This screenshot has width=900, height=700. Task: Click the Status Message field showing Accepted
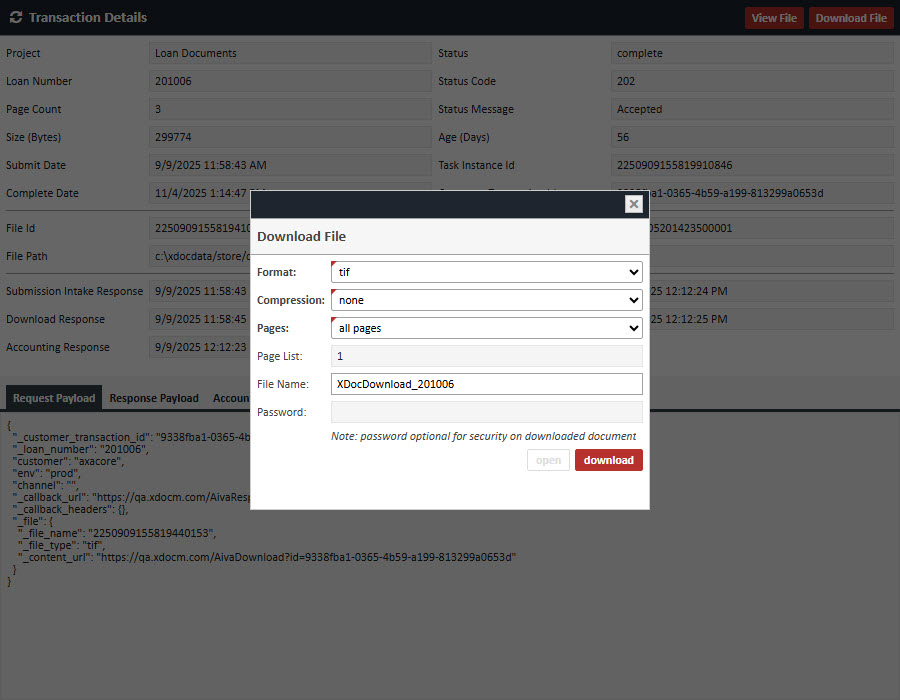[x=751, y=109]
